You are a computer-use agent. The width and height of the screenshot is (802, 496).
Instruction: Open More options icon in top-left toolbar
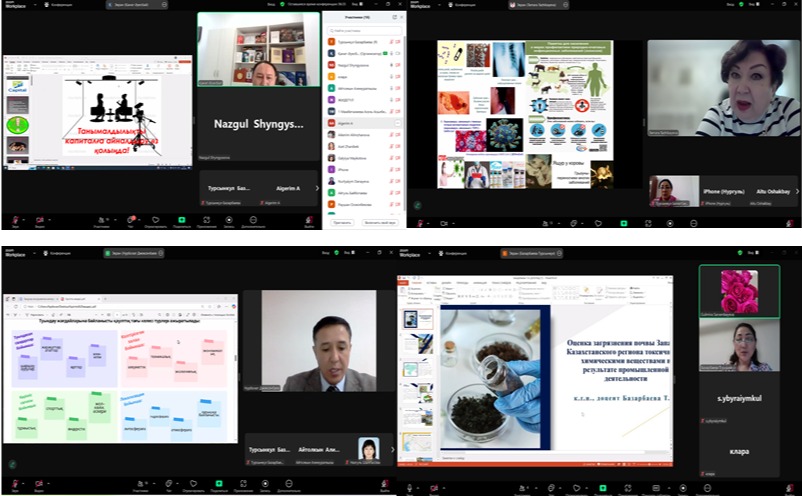pos(253,219)
